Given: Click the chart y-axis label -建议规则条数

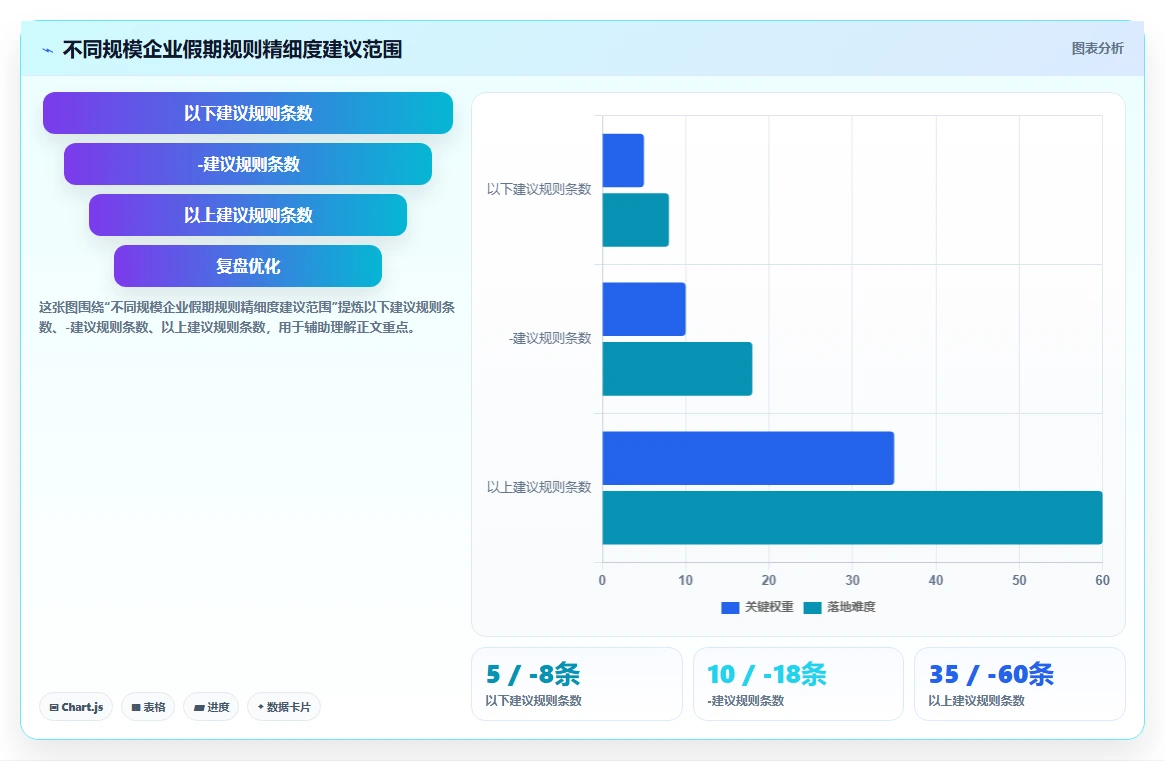Looking at the screenshot, I should tap(550, 338).
